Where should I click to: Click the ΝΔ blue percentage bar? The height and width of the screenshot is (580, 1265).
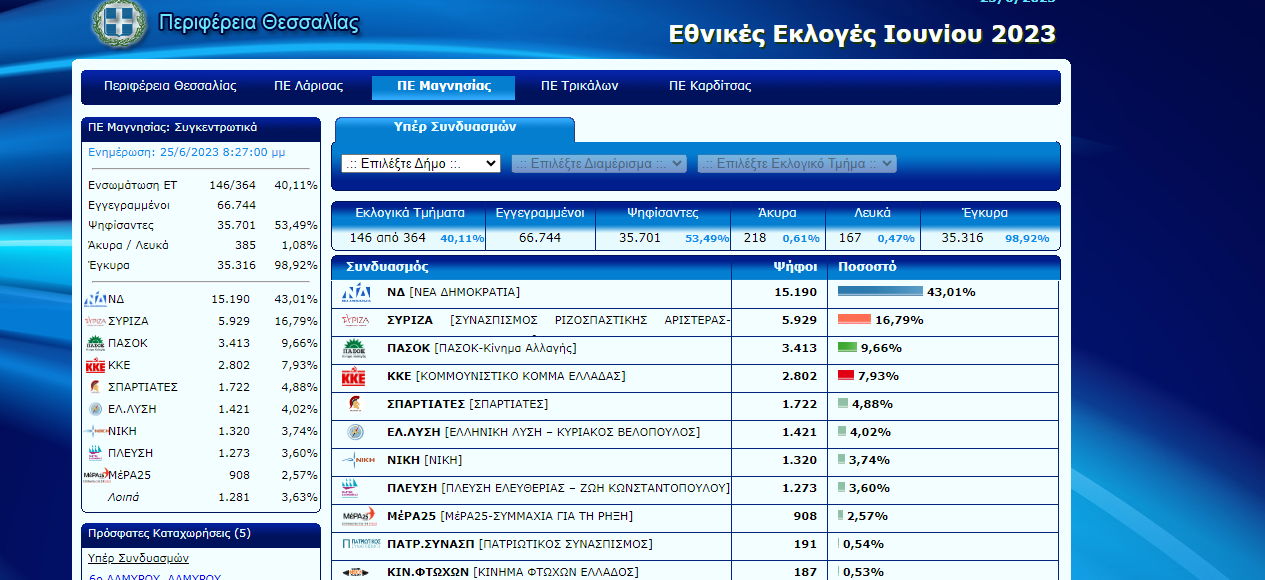click(880, 292)
